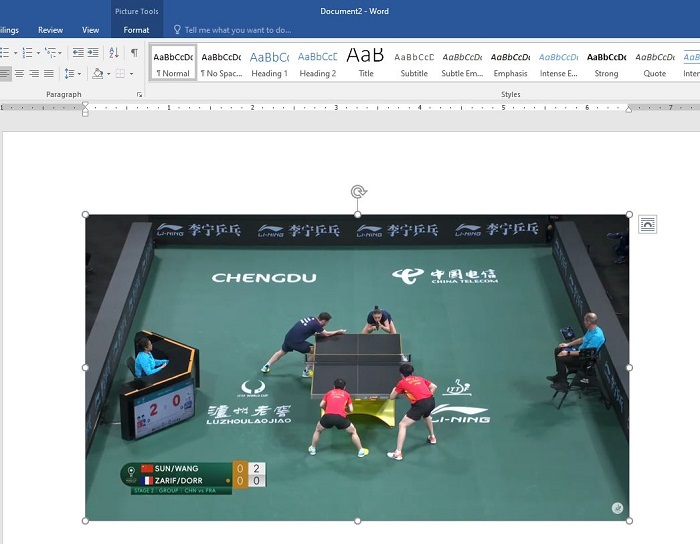Apply the Strong style
The image size is (700, 544).
[x=607, y=63]
